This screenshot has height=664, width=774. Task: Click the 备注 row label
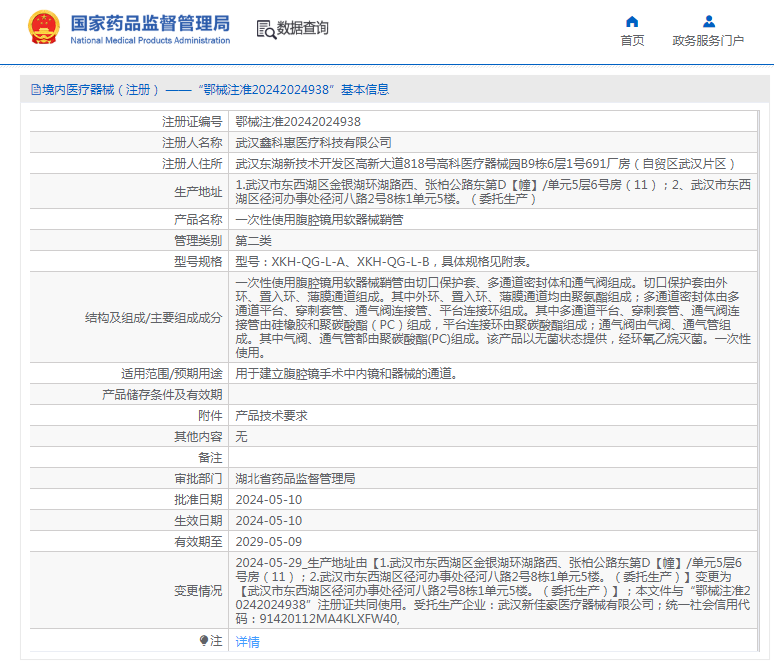point(210,458)
